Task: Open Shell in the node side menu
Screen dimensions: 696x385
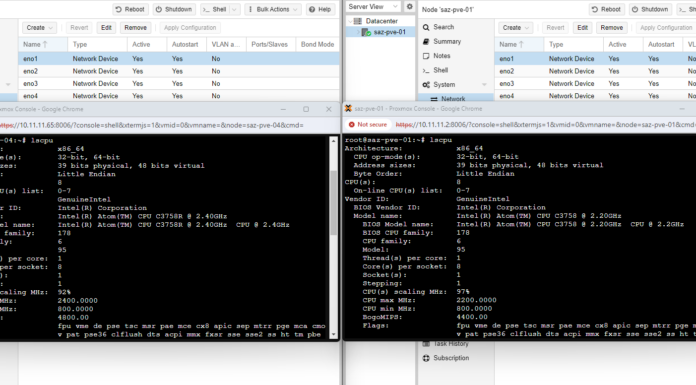Action: coord(440,70)
